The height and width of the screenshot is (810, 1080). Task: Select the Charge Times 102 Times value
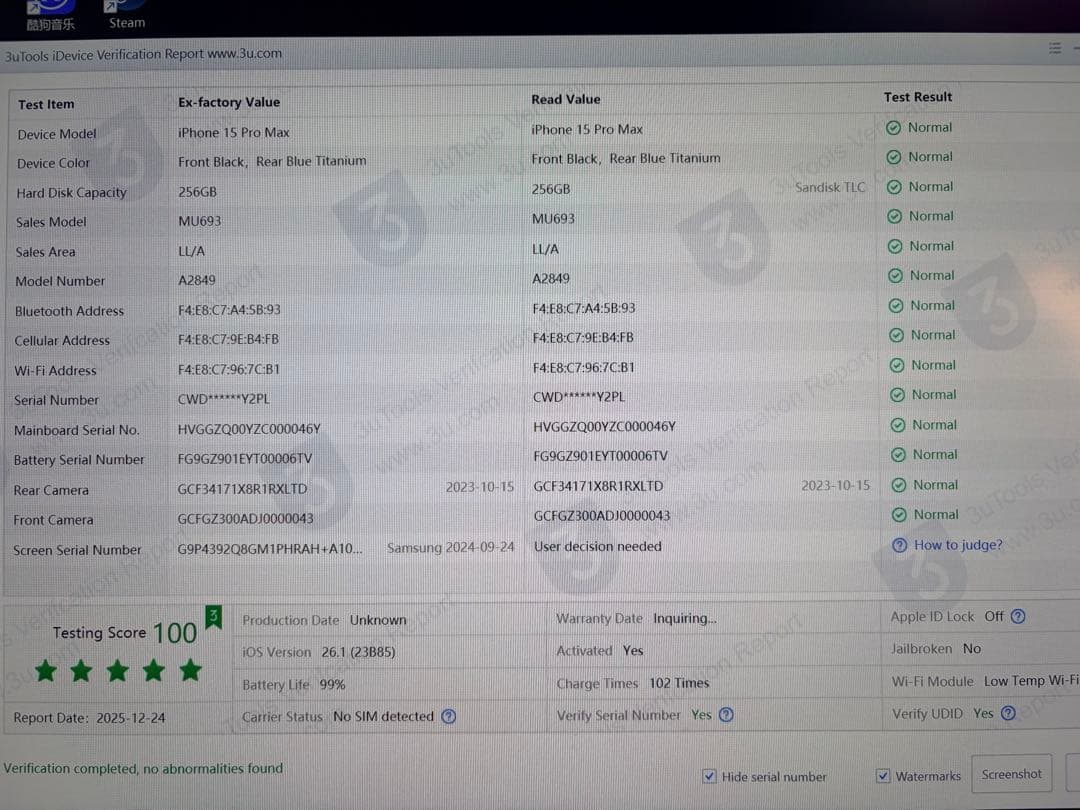tap(679, 683)
